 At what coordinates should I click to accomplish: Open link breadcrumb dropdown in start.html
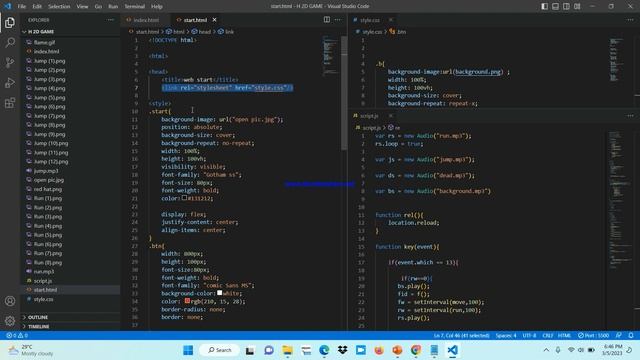(x=226, y=31)
